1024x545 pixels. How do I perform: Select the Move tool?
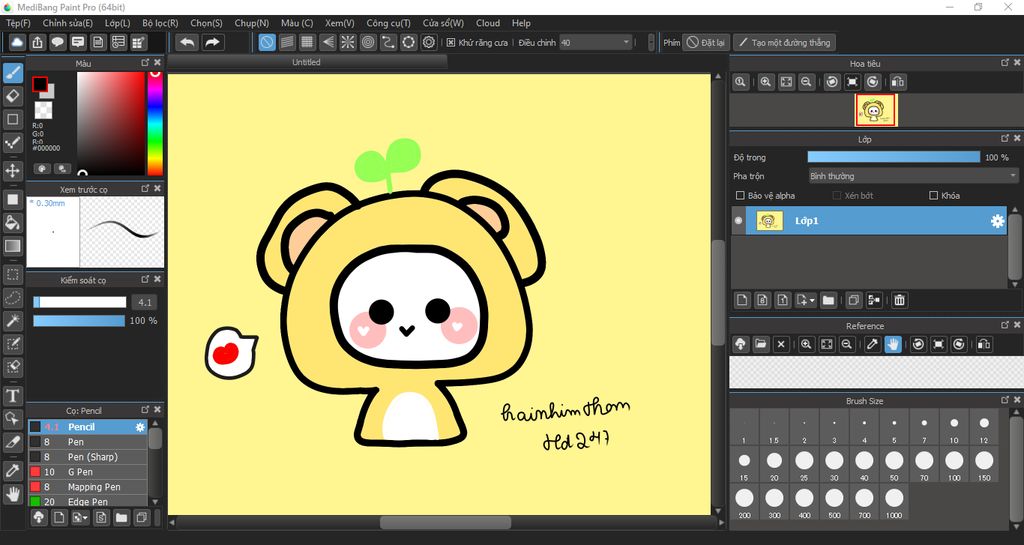tap(12, 171)
